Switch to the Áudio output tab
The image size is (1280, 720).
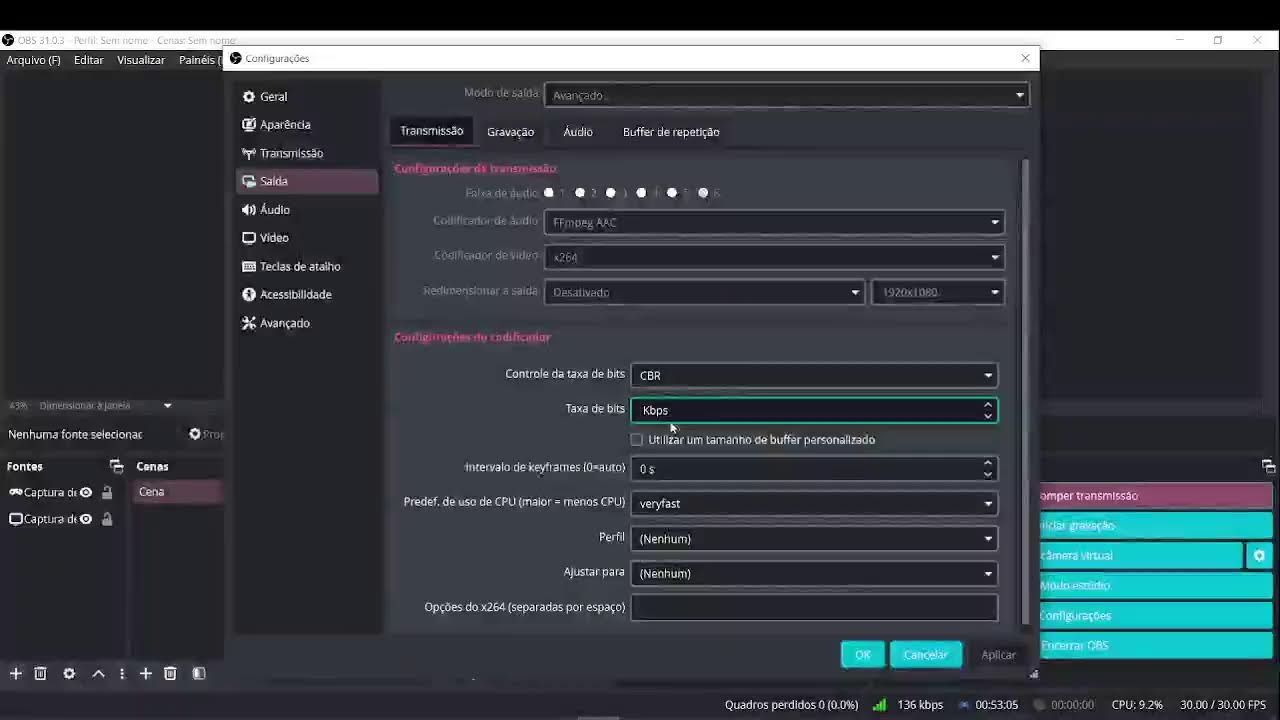578,132
